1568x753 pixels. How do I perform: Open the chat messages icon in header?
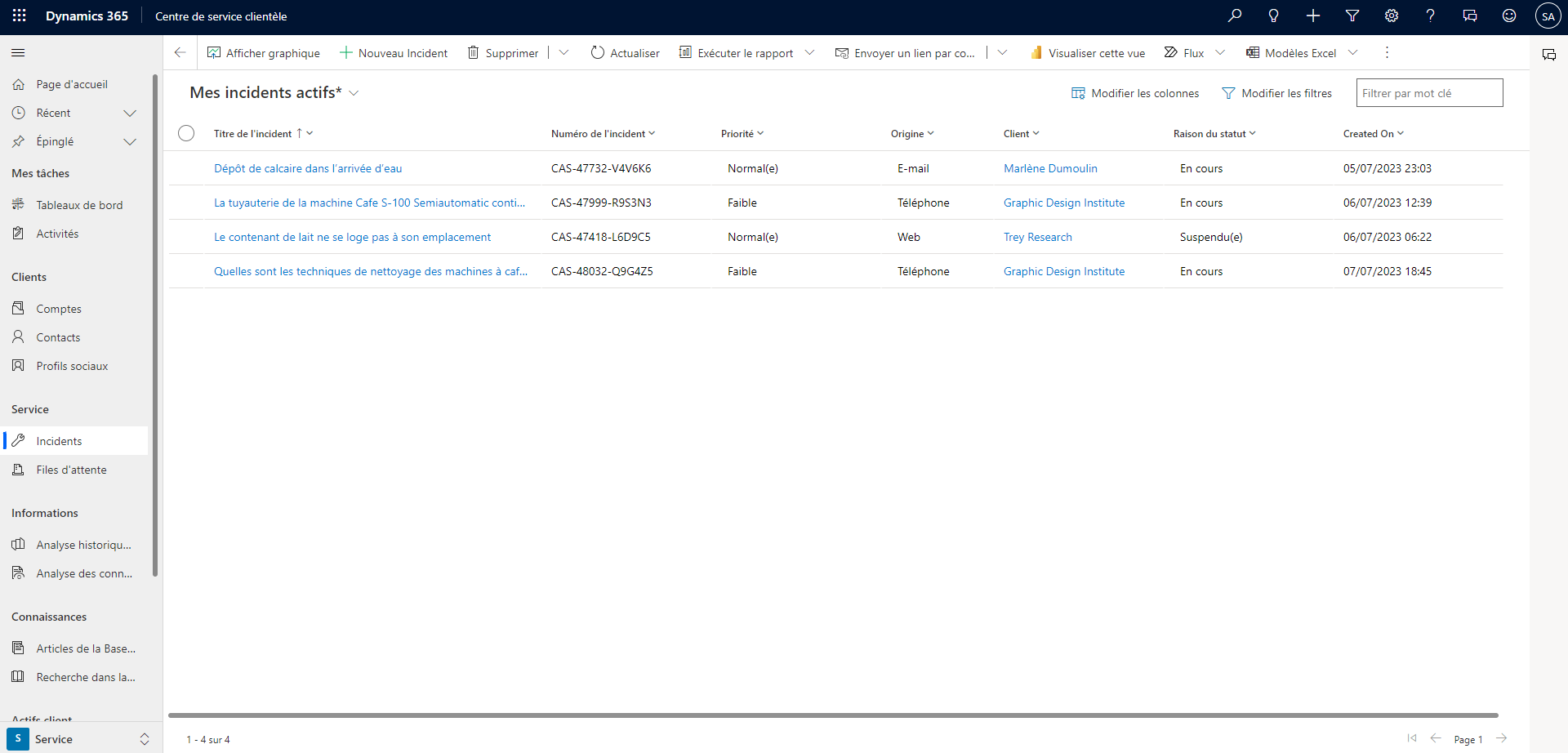tap(1470, 16)
